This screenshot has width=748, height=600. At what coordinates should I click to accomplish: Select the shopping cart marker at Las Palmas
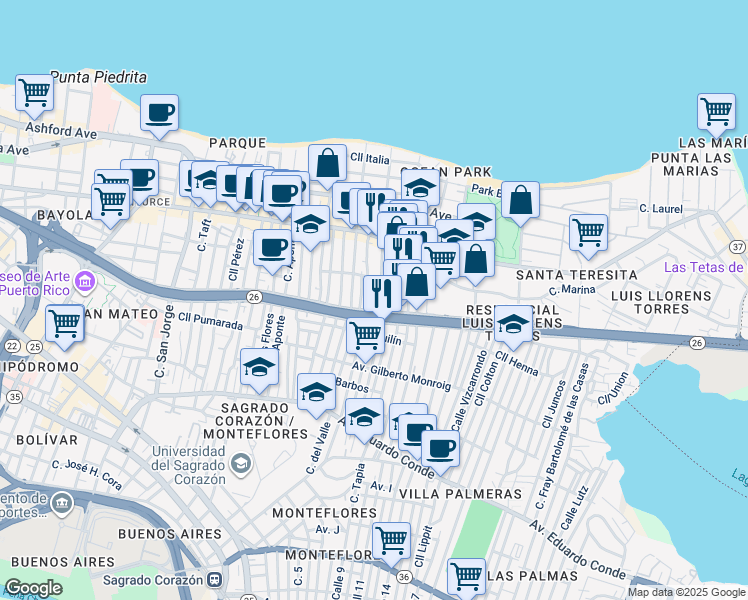click(466, 576)
